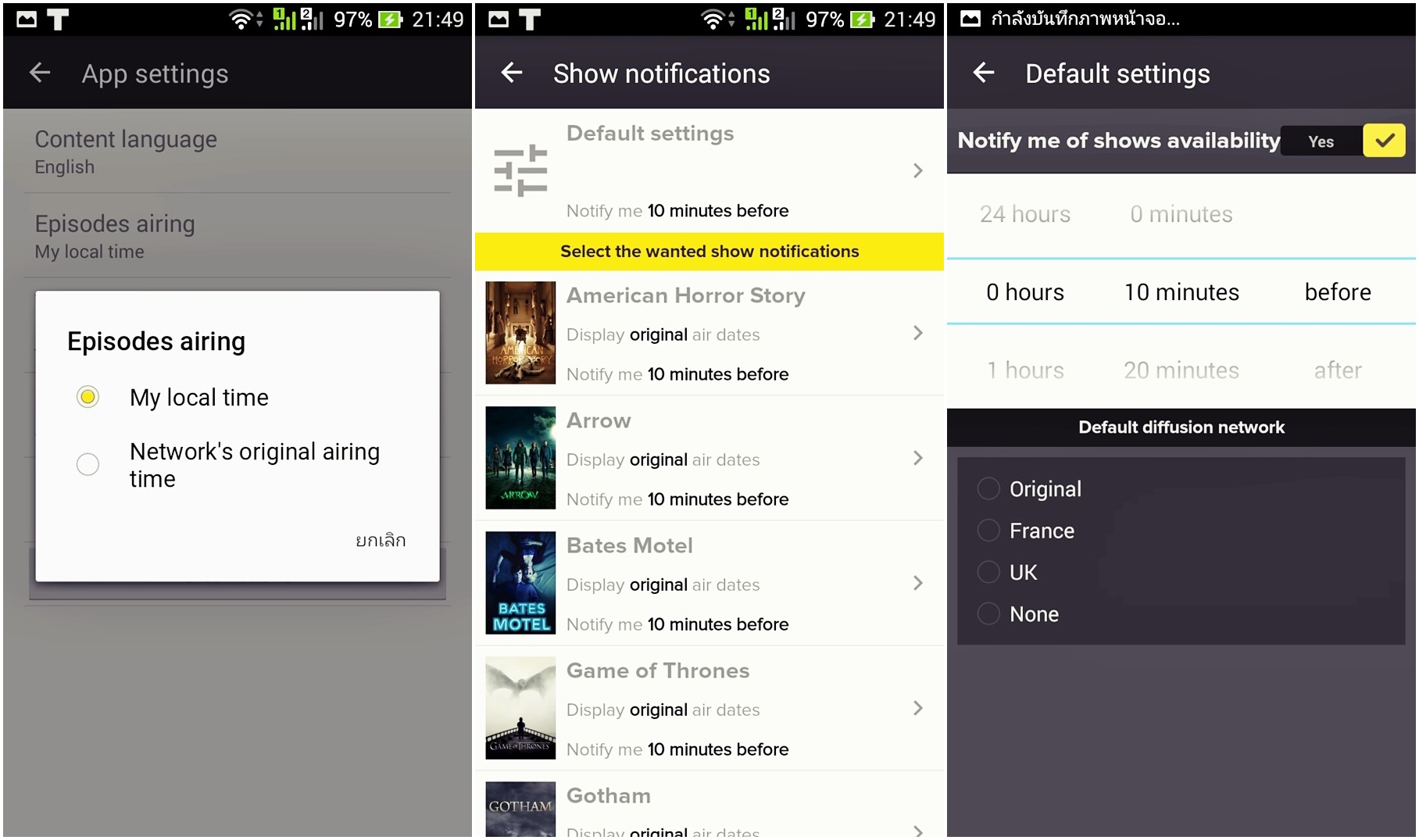Tap selected 10 minutes picker value
1419x840 pixels.
pyautogui.click(x=1181, y=292)
